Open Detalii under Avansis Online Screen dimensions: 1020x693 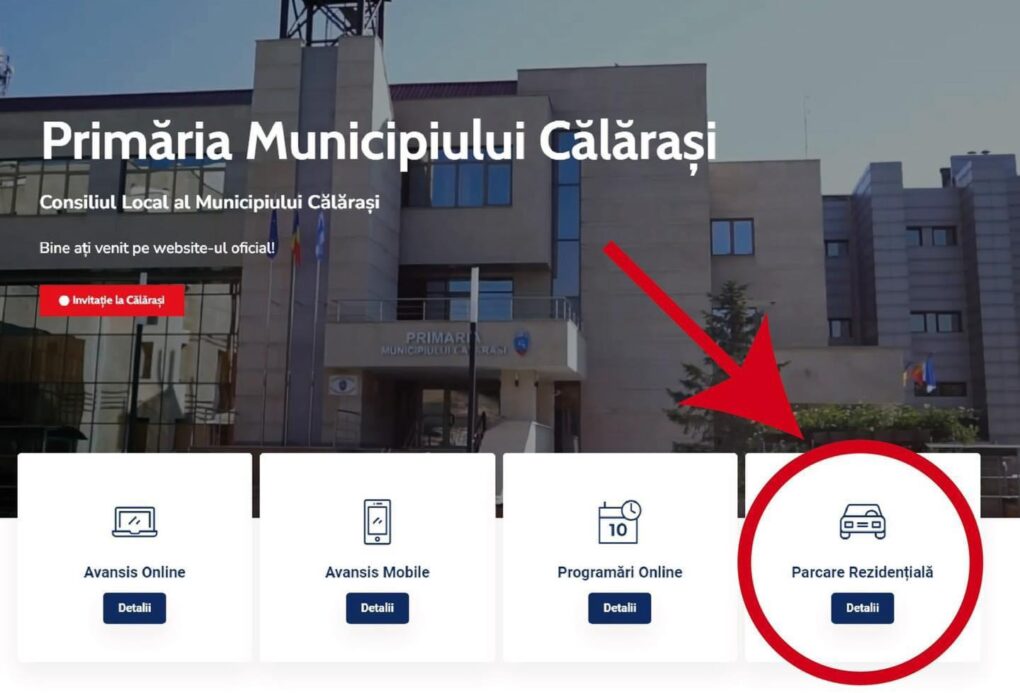tap(135, 608)
